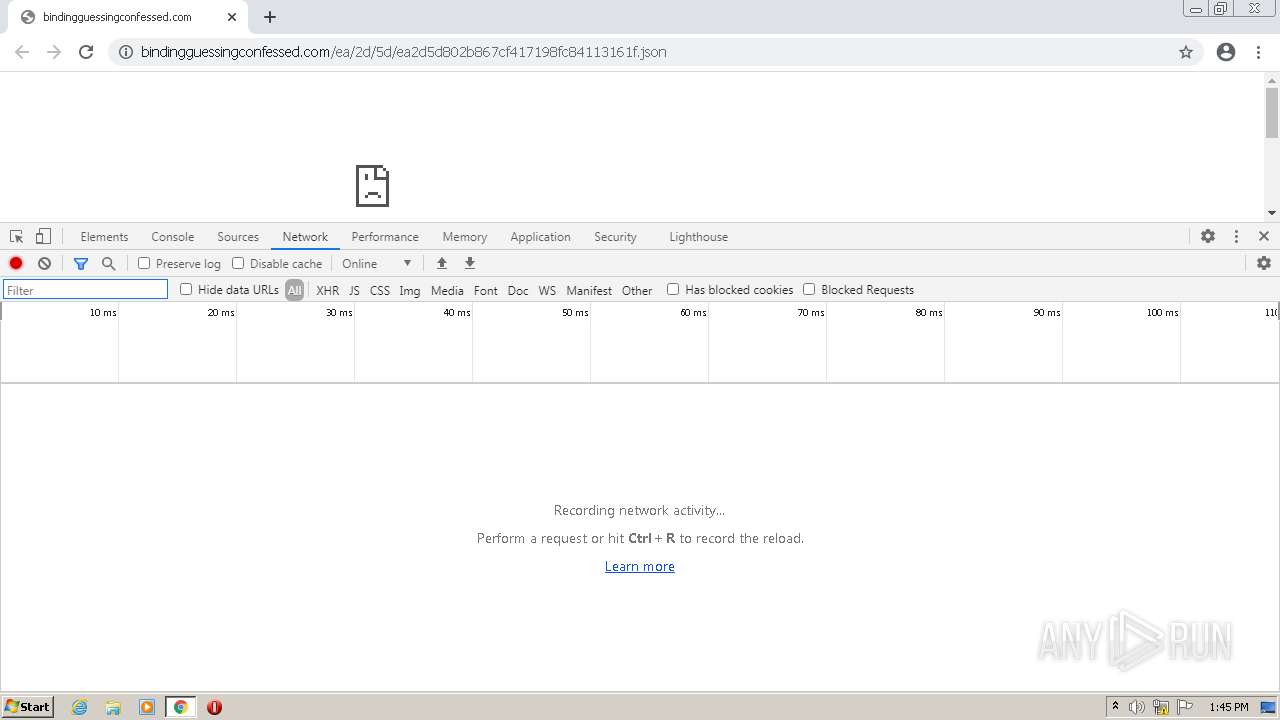Image resolution: width=1280 pixels, height=720 pixels.
Task: Toggle the device toolbar icon
Action: [43, 237]
